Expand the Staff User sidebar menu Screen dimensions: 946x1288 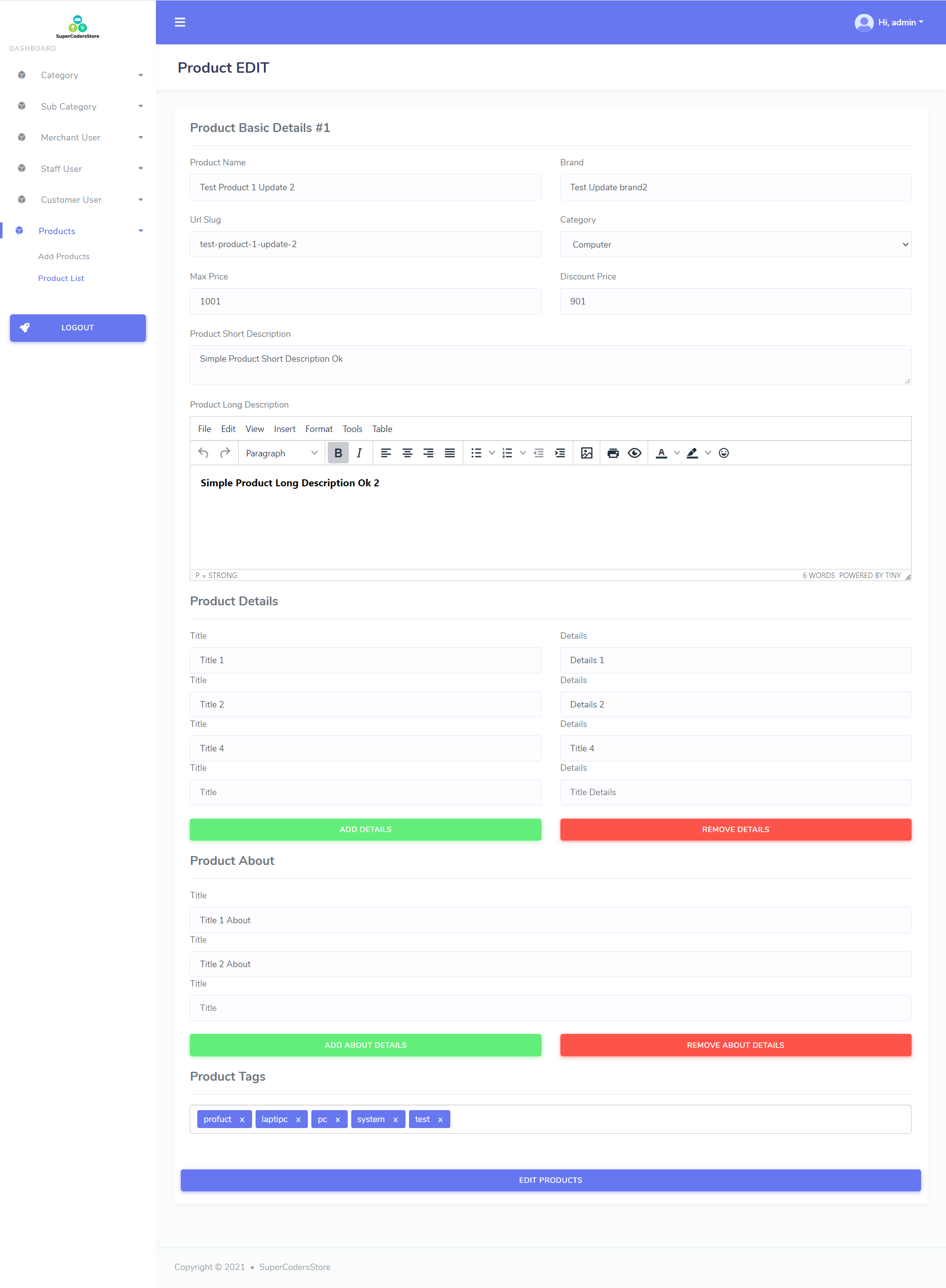[x=78, y=168]
